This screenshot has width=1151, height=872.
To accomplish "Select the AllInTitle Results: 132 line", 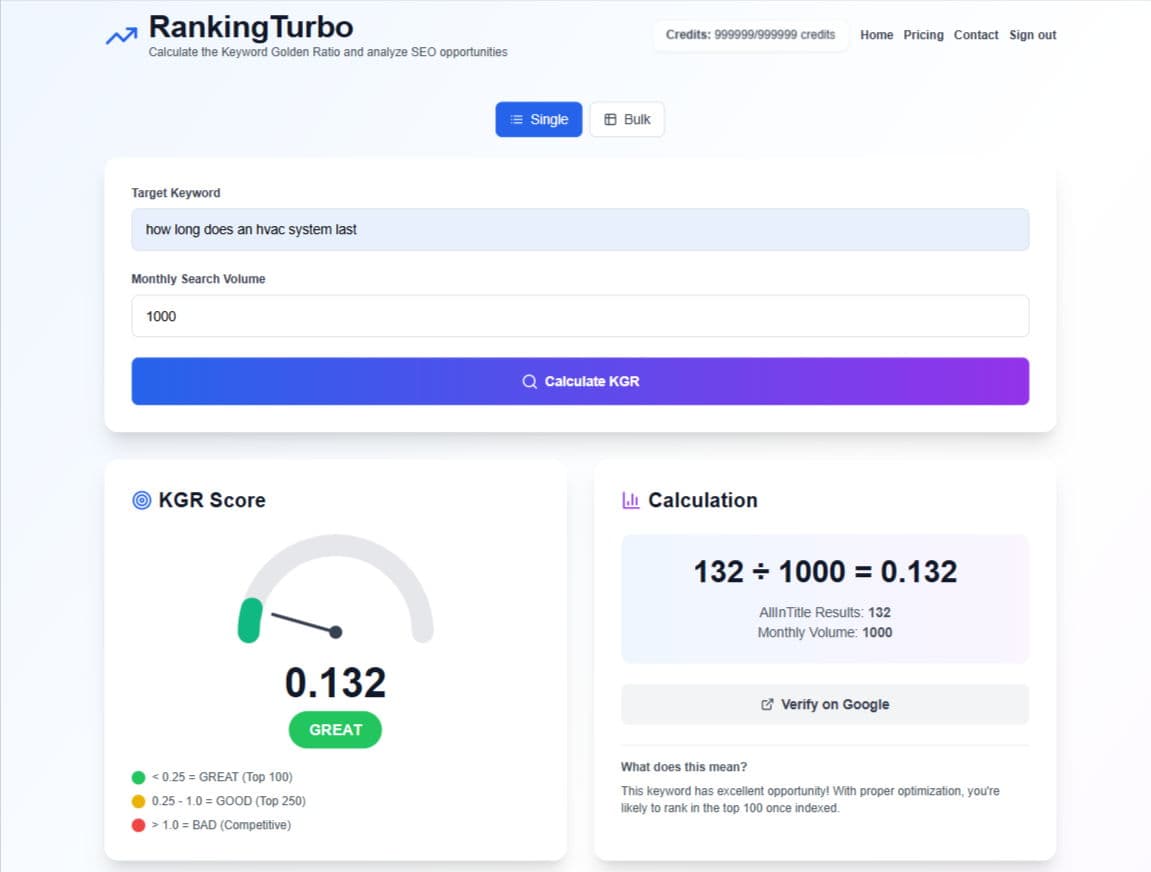I will click(x=825, y=612).
